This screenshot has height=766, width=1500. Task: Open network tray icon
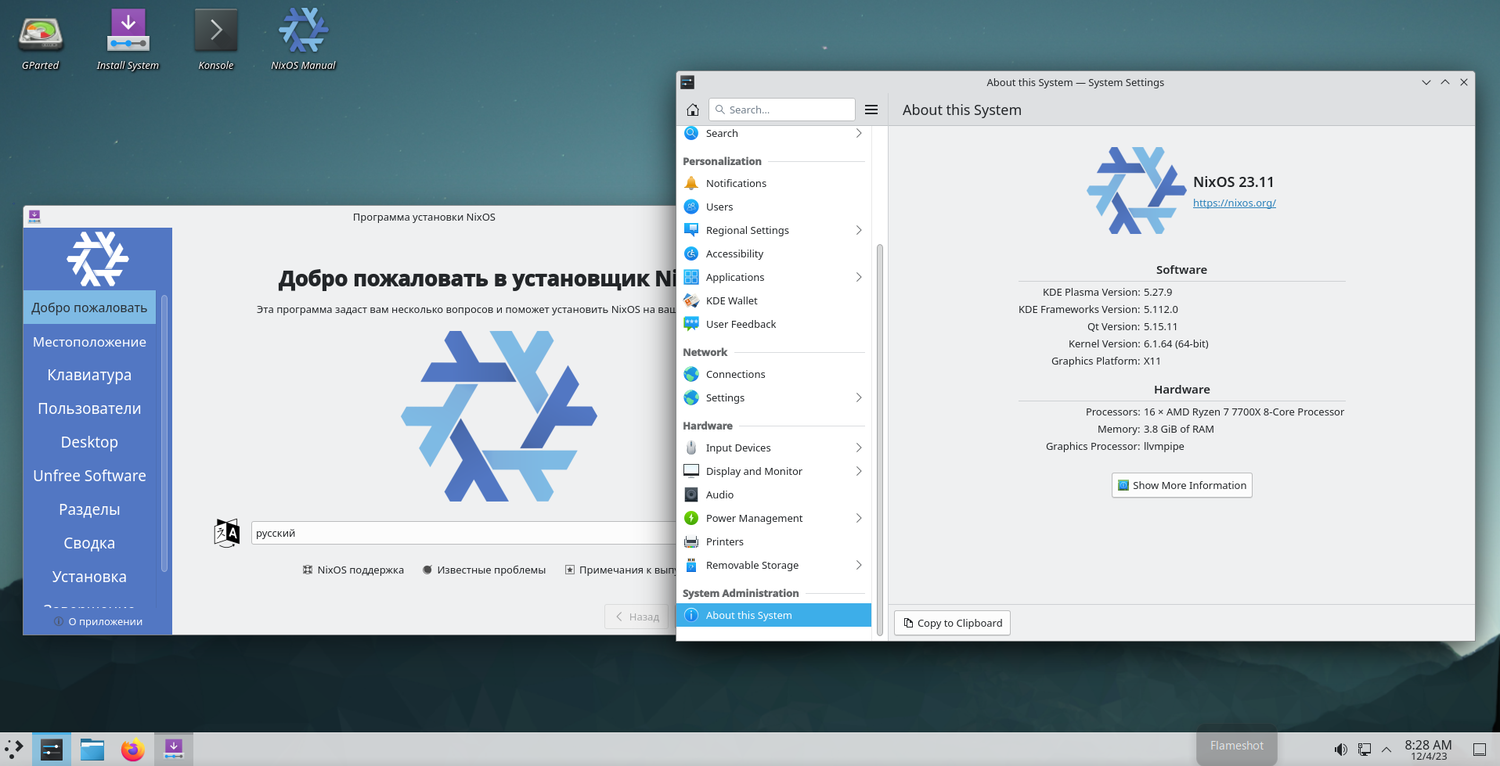(1364, 749)
